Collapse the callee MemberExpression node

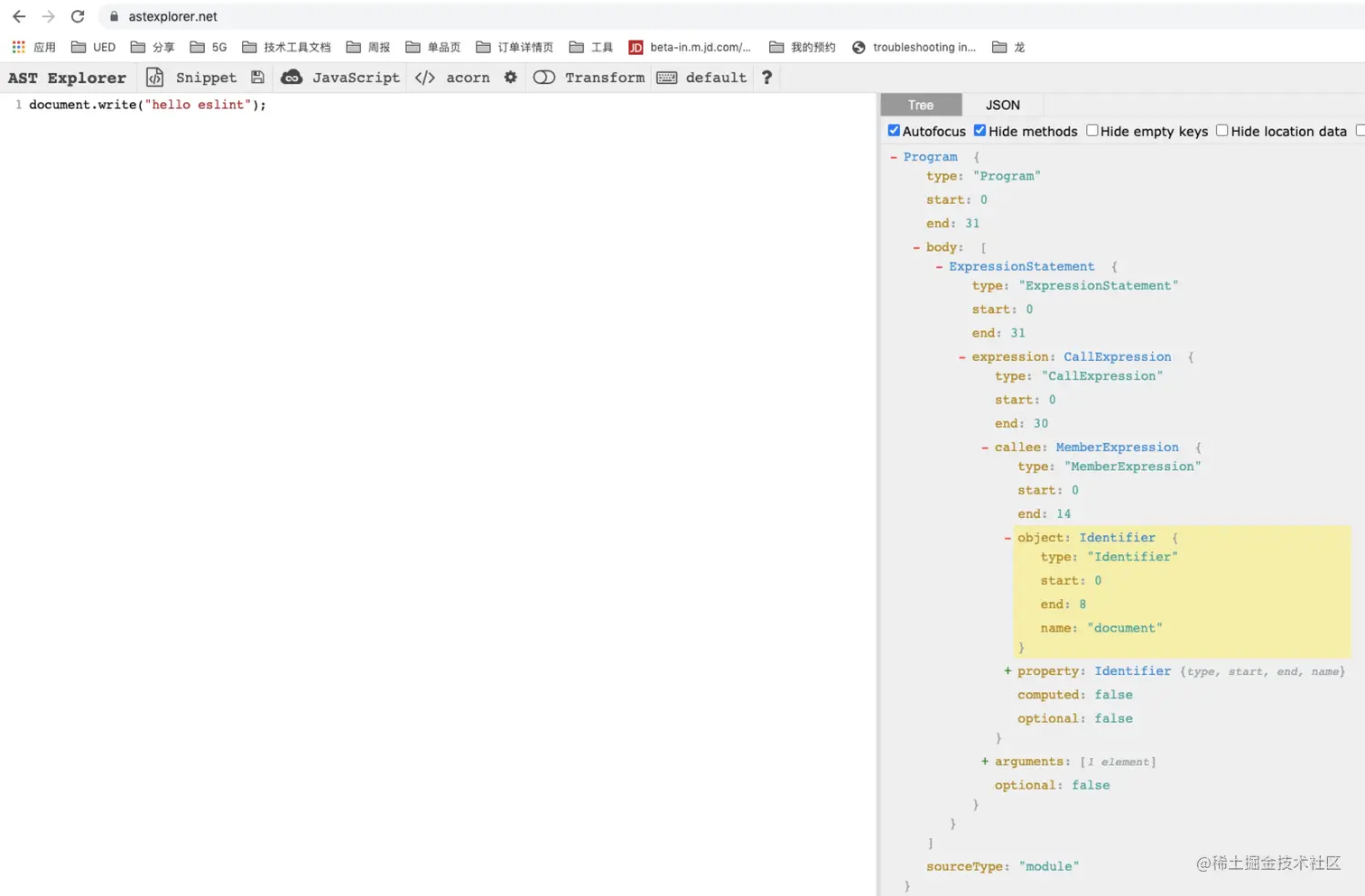985,448
